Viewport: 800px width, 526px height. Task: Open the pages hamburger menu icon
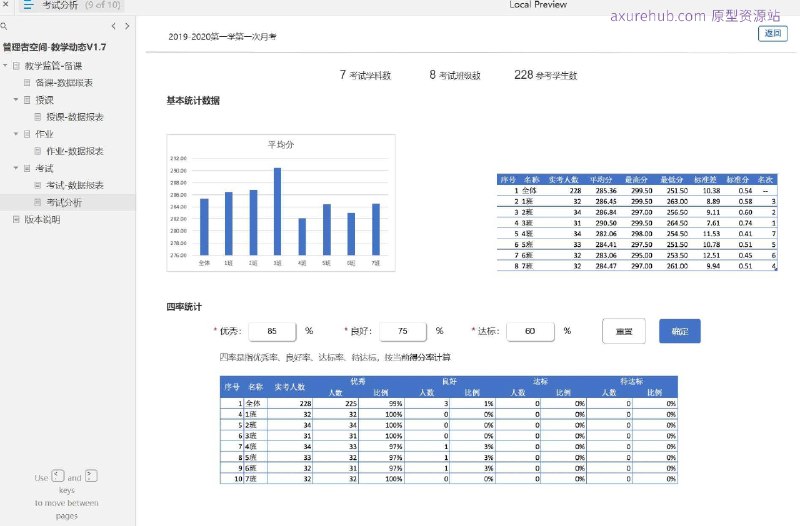click(x=28, y=5)
